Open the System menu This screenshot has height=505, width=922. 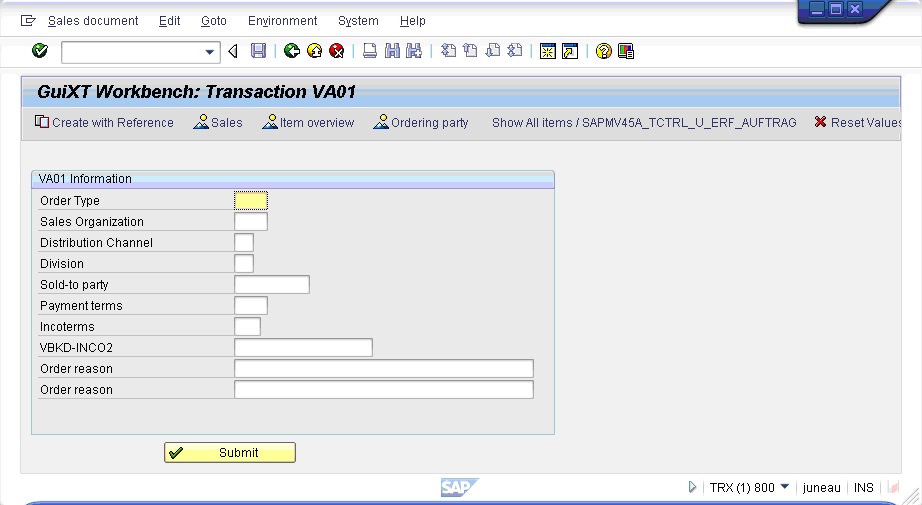(x=358, y=21)
